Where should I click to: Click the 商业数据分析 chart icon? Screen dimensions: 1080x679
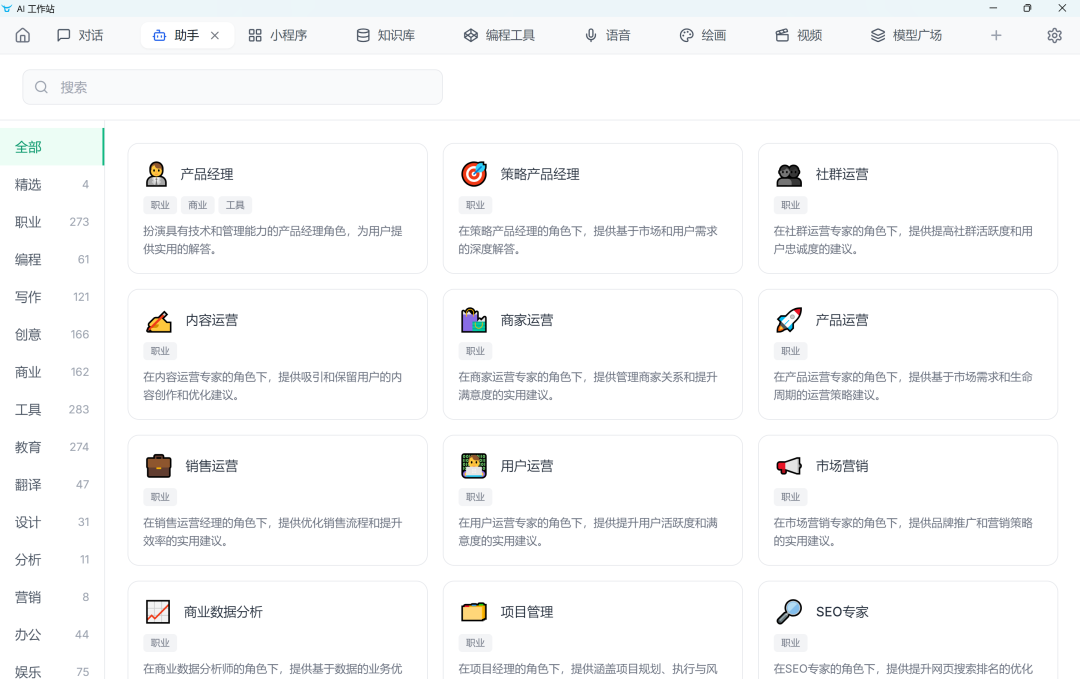(x=158, y=612)
